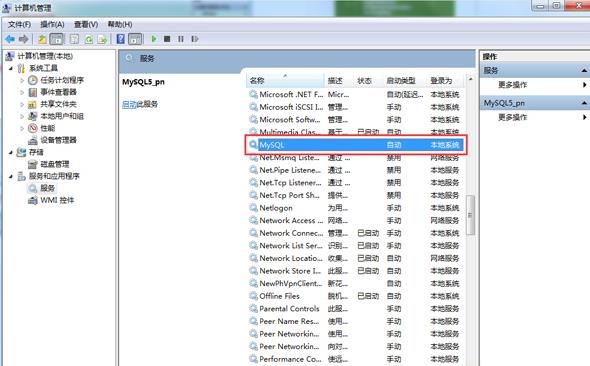
Task: Open the 操作(A) menu
Action: (x=52, y=24)
